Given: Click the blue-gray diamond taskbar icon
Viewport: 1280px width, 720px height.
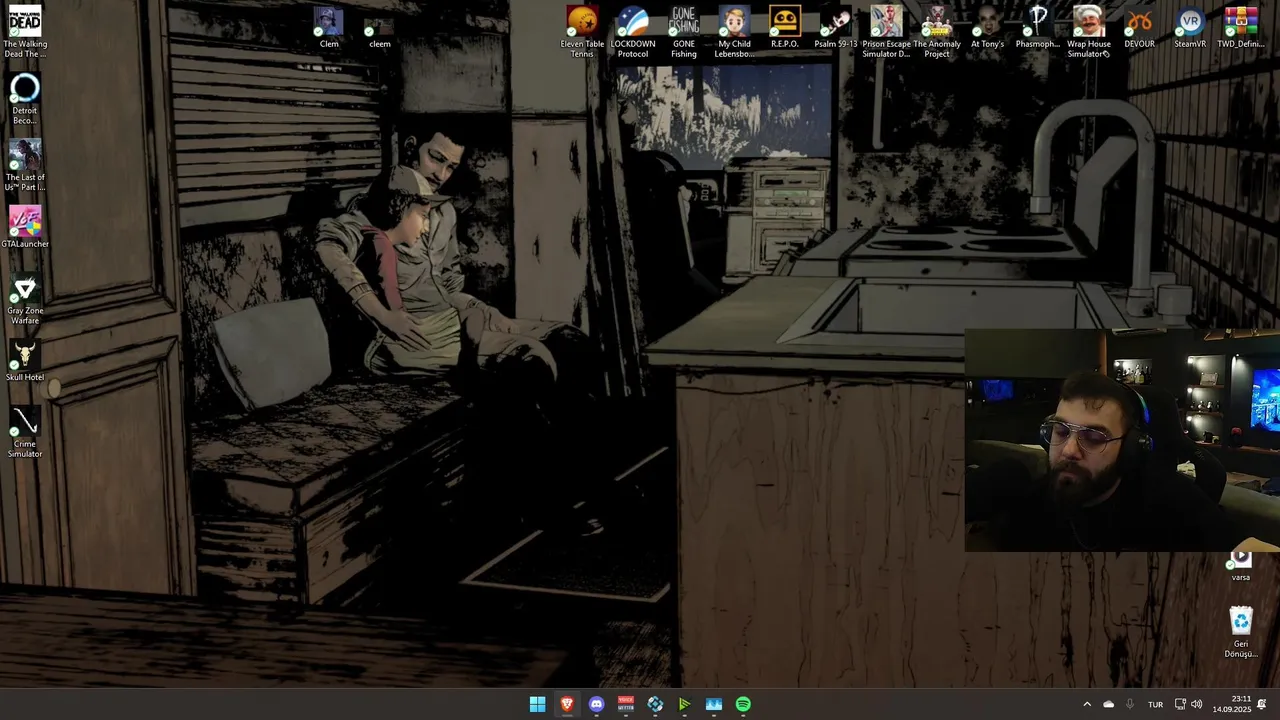Looking at the screenshot, I should click(655, 704).
